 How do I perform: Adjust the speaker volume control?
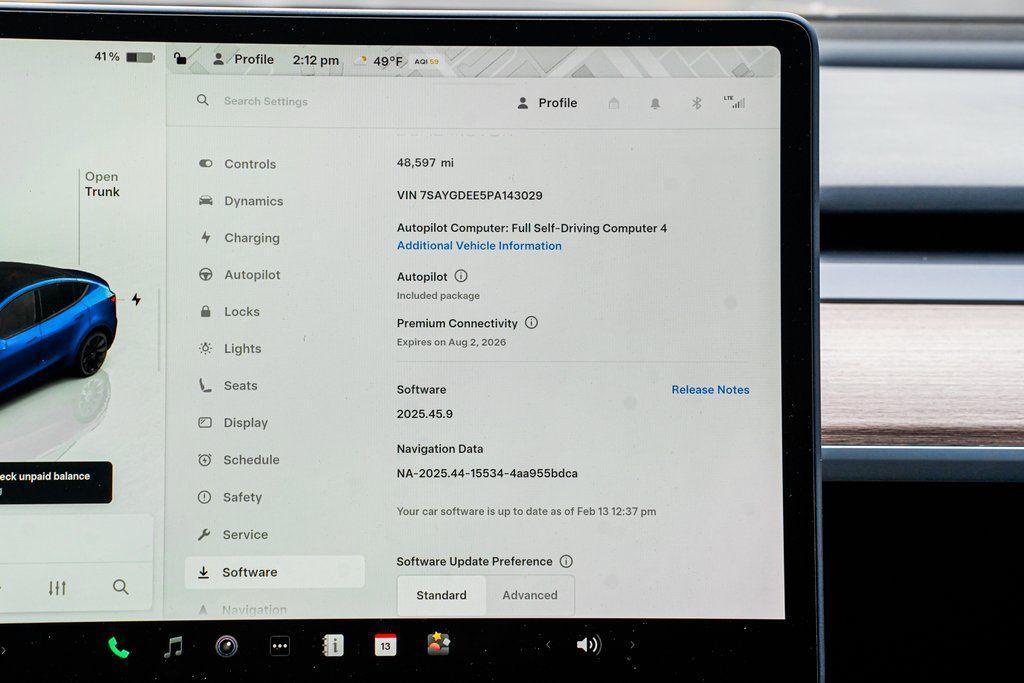point(589,645)
